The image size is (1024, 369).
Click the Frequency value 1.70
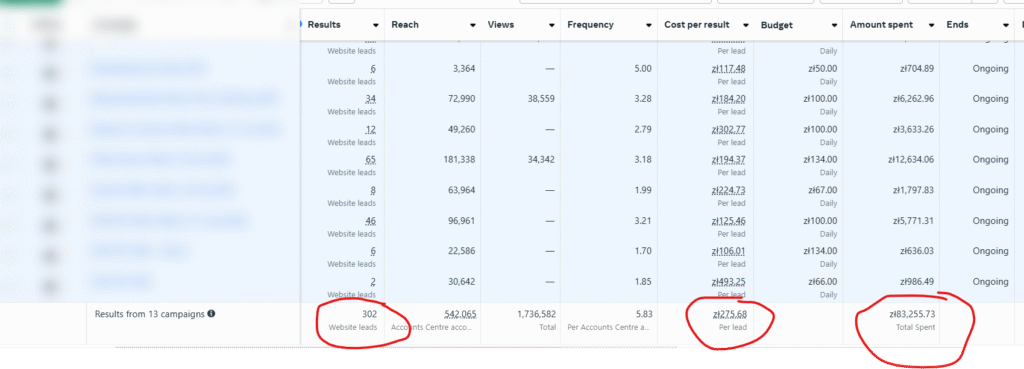pos(643,251)
